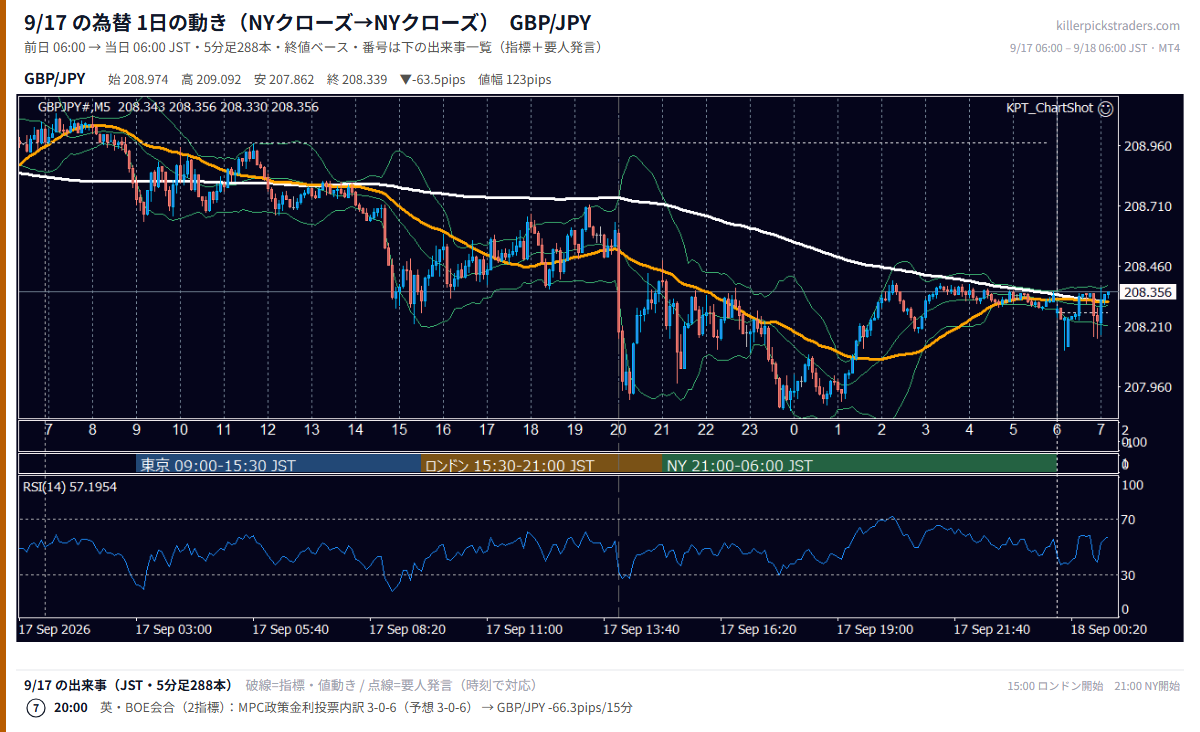Click the hour 12 label on time axis
The height and width of the screenshot is (732, 1200).
coord(268,430)
